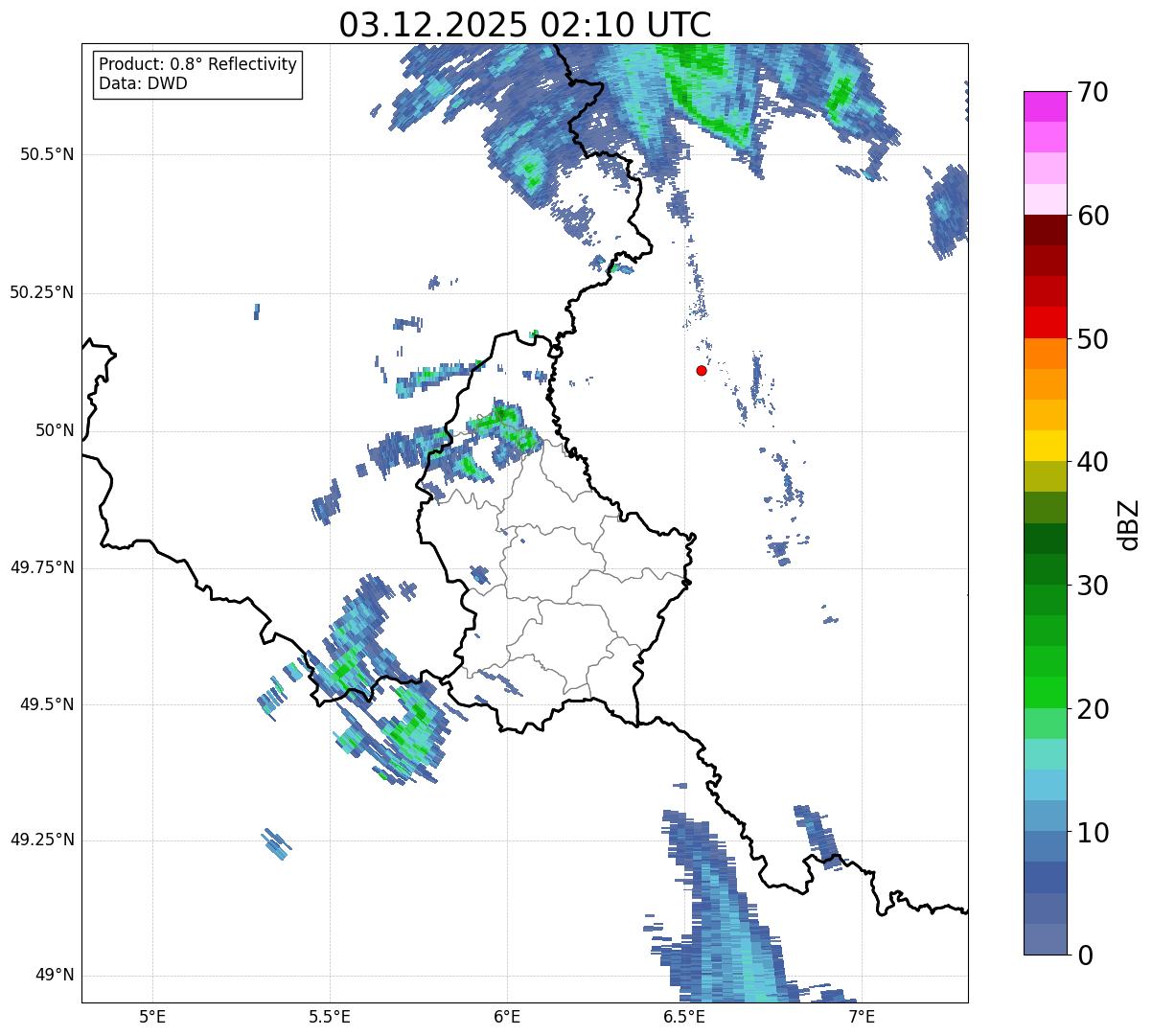Click the title '03.12.2025 02:10 UTC'
The width and height of the screenshot is (1152, 1036).
pos(525,24)
